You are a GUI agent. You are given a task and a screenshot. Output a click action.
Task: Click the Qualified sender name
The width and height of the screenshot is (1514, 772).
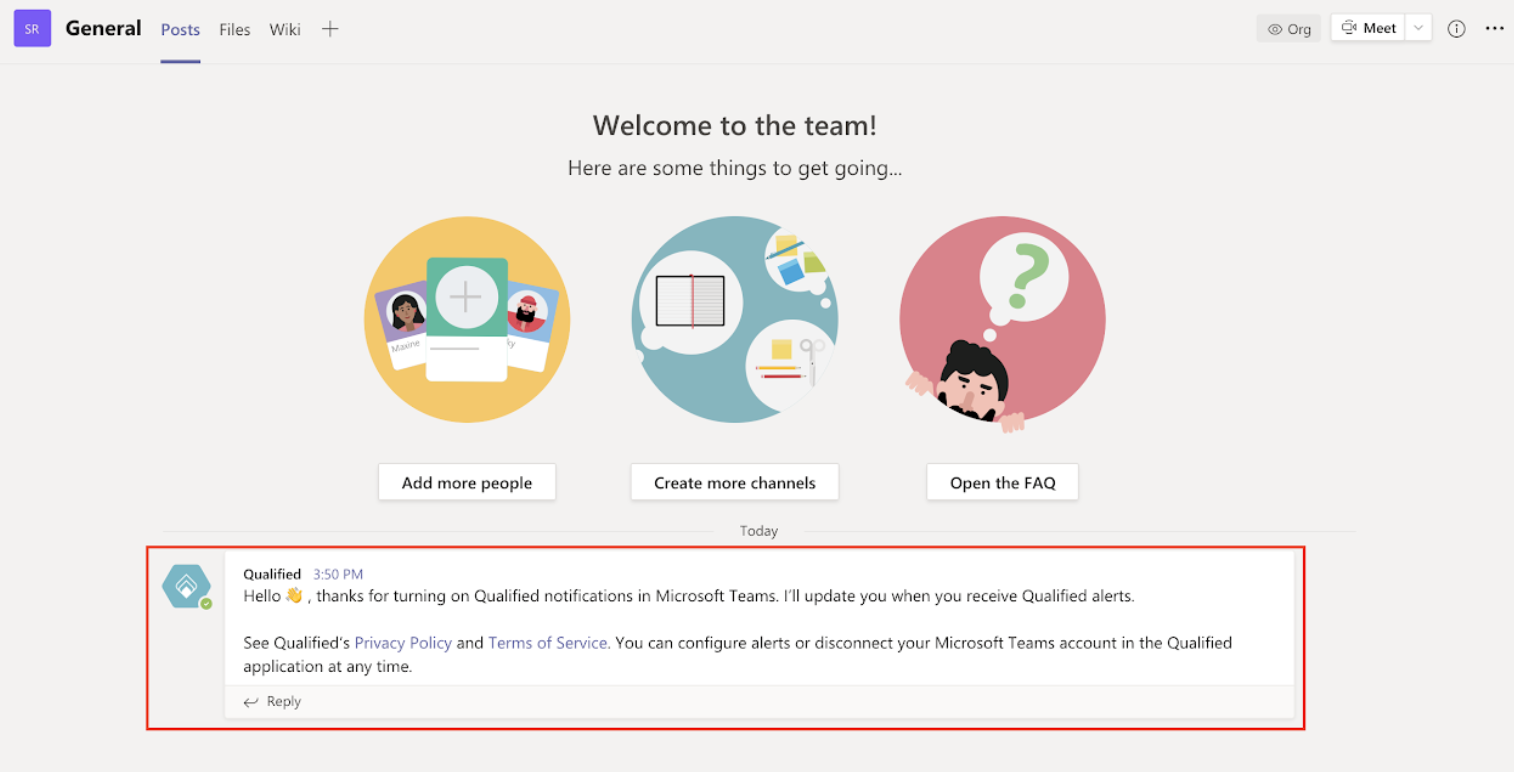(x=272, y=574)
